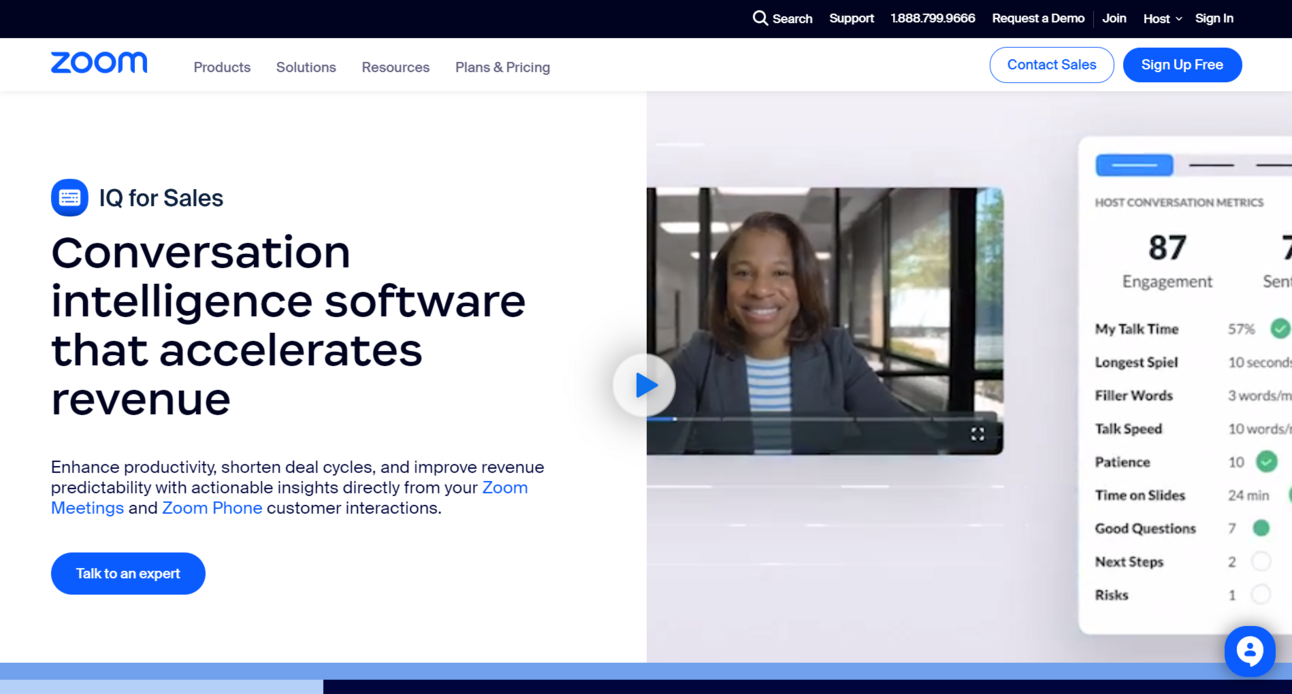This screenshot has height=694, width=1292.
Task: Click the Sign Up Free button
Action: point(1182,65)
